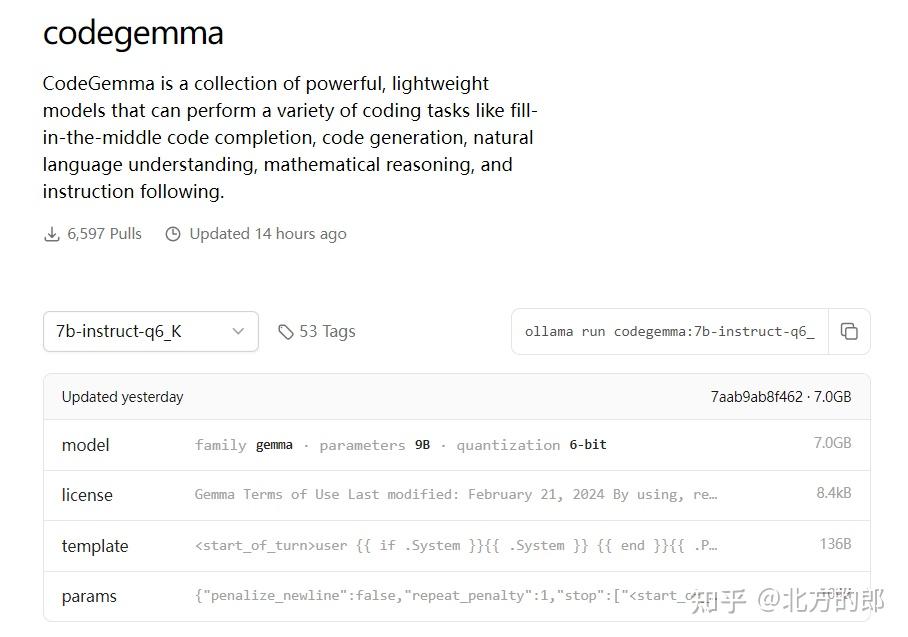
Task: Click the Updated yesterday label
Action: pyautogui.click(x=122, y=396)
